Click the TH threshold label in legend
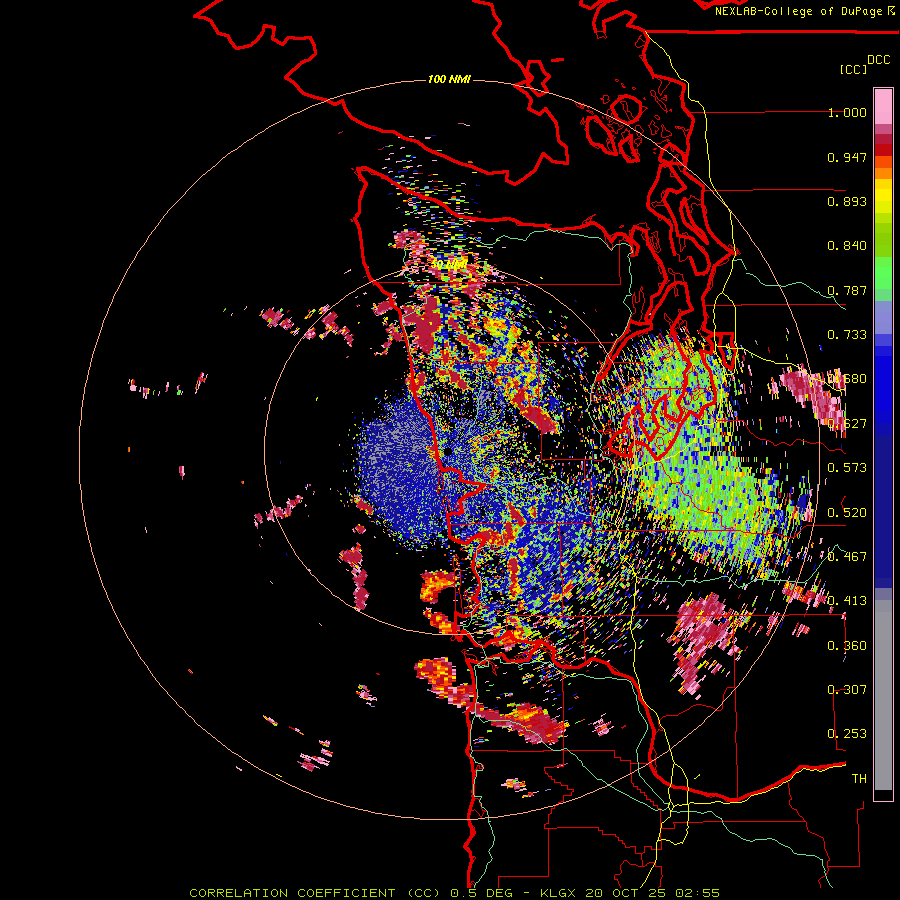This screenshot has width=900, height=900. [x=859, y=779]
